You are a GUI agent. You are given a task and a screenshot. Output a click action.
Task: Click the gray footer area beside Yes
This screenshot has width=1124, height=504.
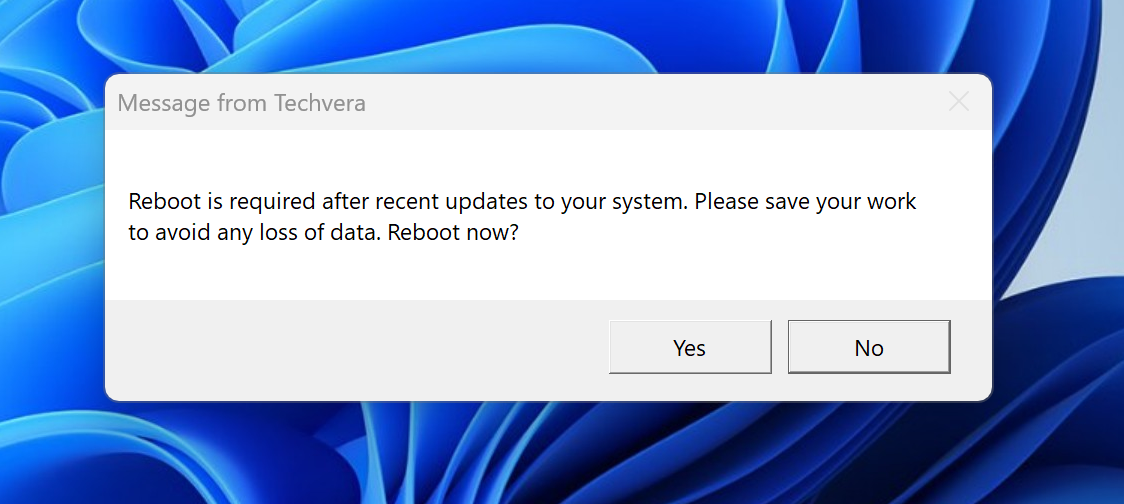358,349
